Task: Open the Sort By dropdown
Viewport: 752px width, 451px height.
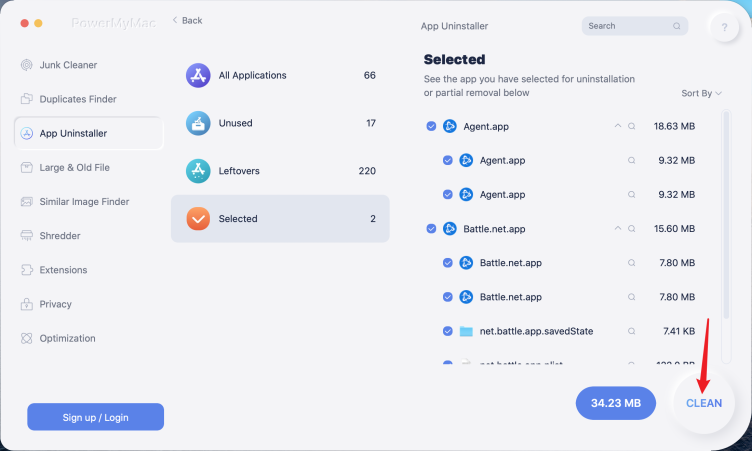Action: tap(701, 93)
